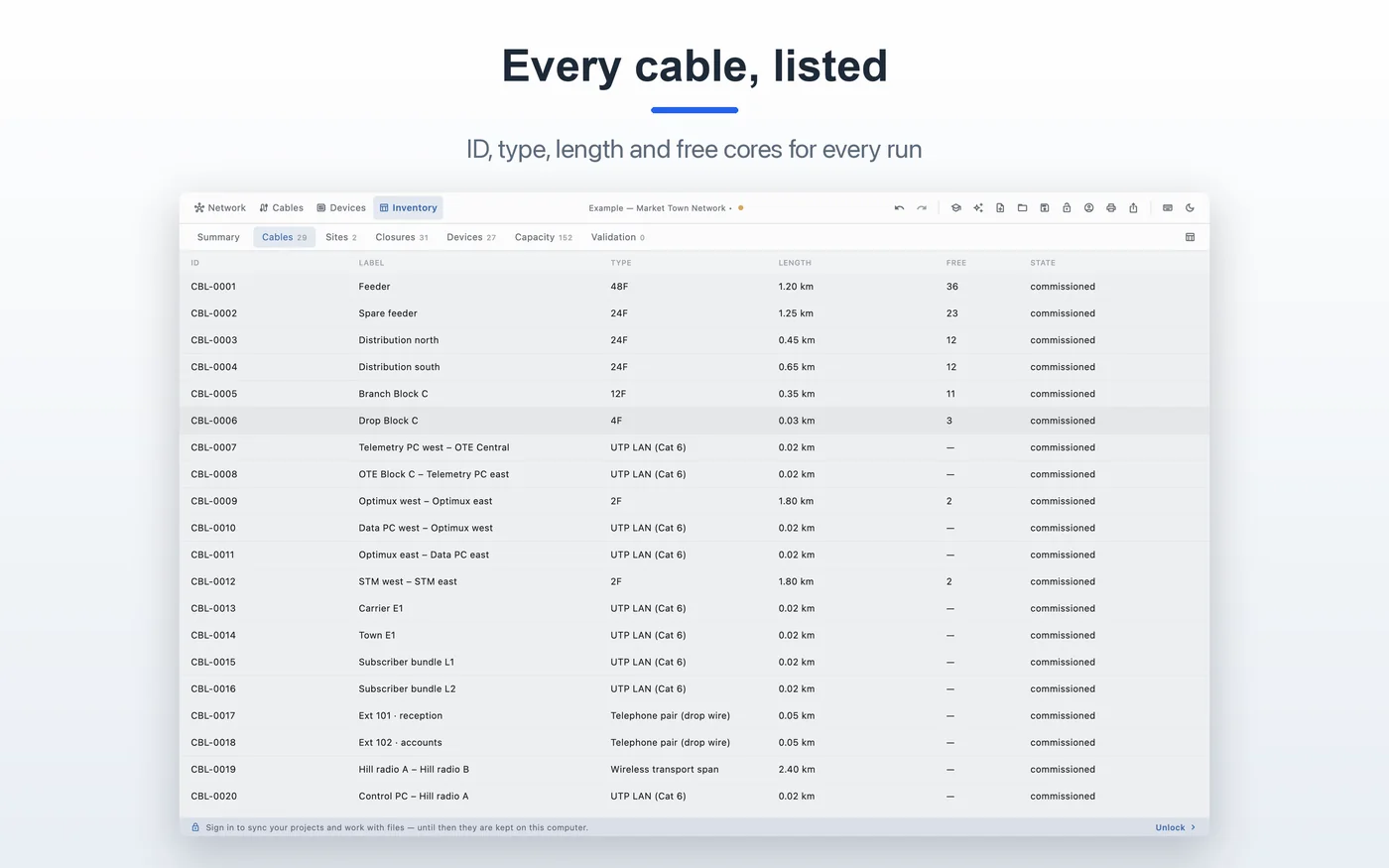Viewport: 1389px width, 868px height.
Task: Select the CBL-0001 Feeder row
Action: [694, 287]
